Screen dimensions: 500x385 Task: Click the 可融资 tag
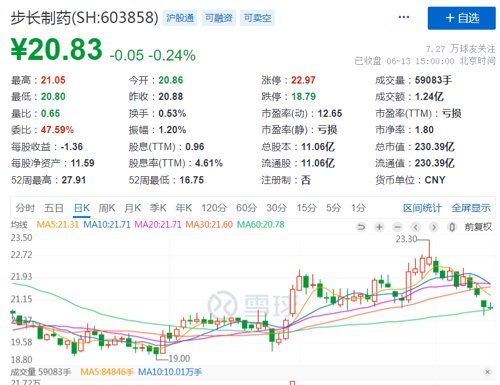[219, 18]
